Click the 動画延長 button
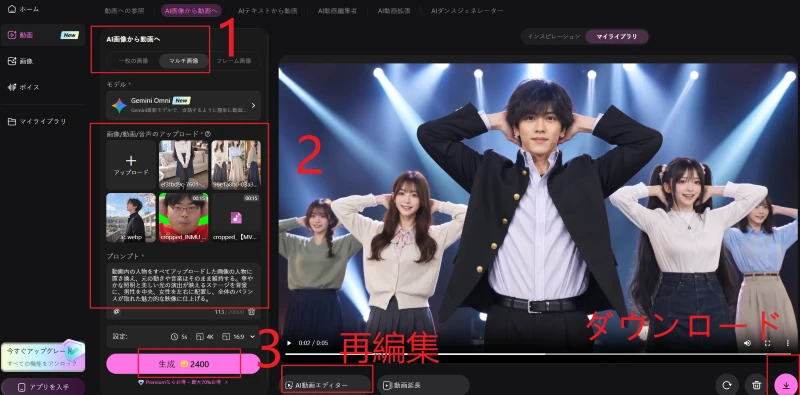Screen dimensions: 800x395 [x=423, y=385]
